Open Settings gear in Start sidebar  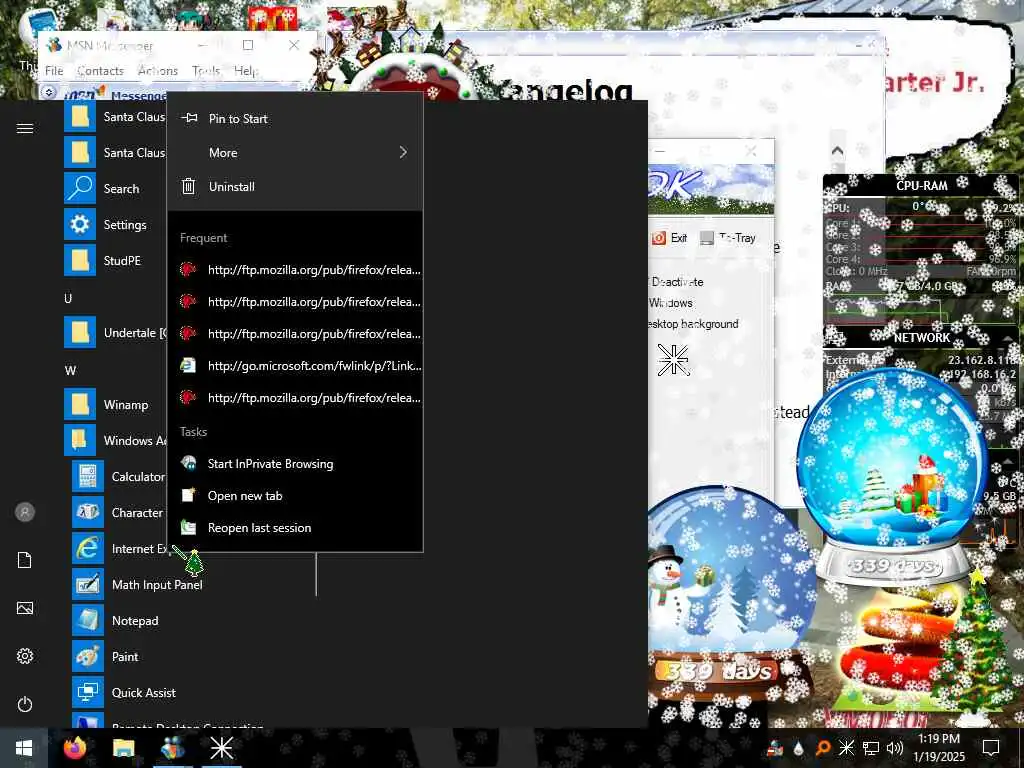pos(25,656)
